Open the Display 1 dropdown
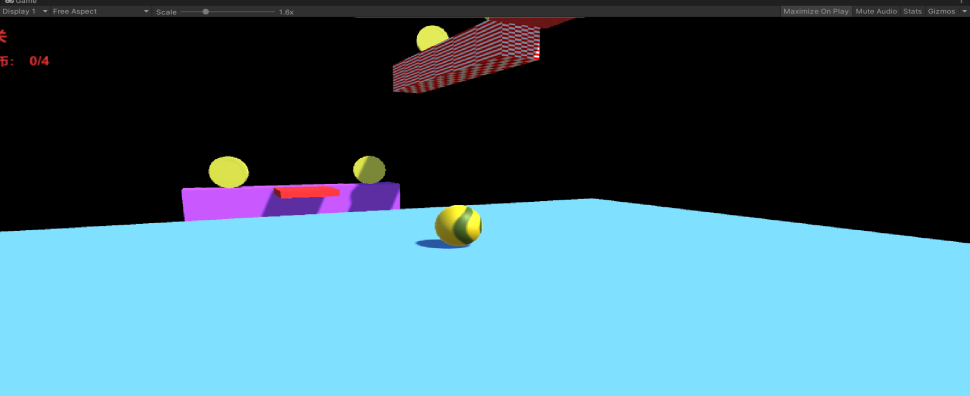 [25, 11]
